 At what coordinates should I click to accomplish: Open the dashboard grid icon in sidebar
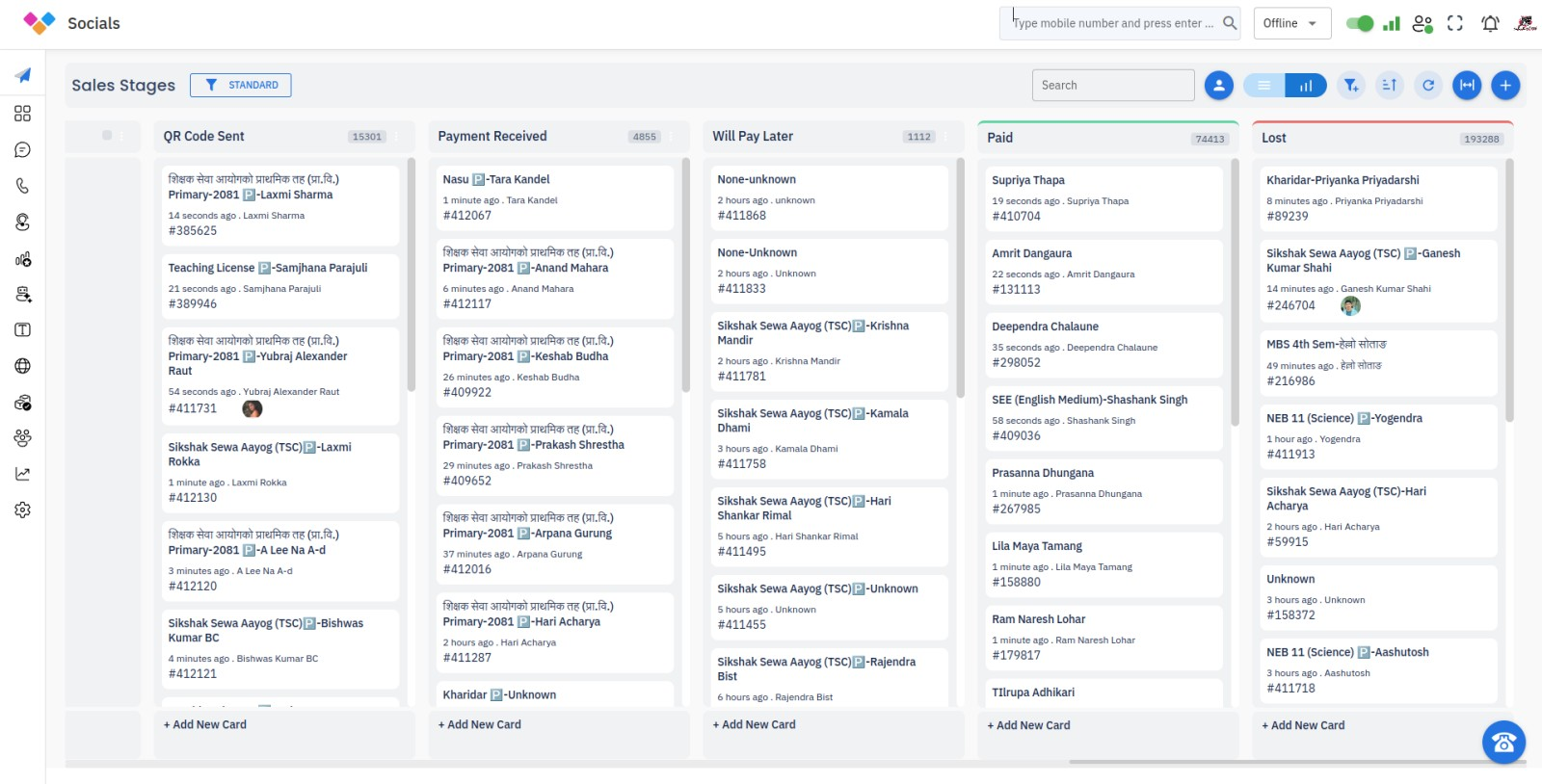22,114
